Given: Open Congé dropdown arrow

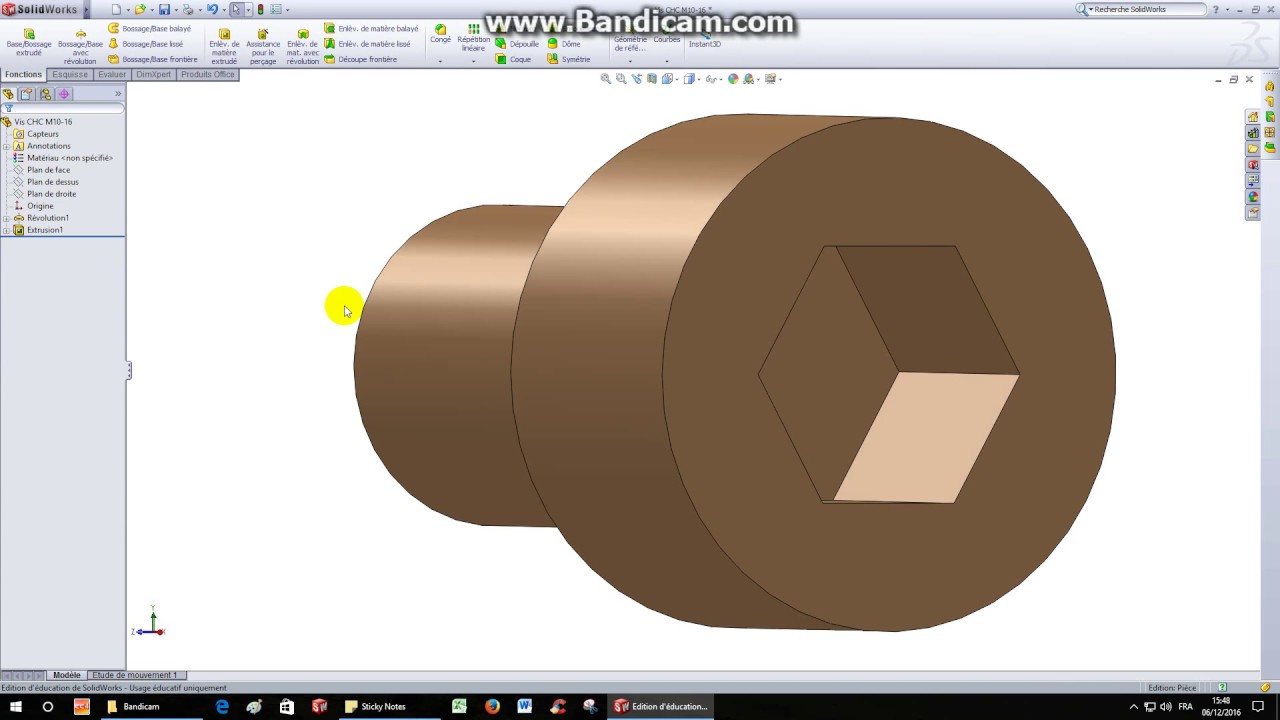Looking at the screenshot, I should point(440,61).
